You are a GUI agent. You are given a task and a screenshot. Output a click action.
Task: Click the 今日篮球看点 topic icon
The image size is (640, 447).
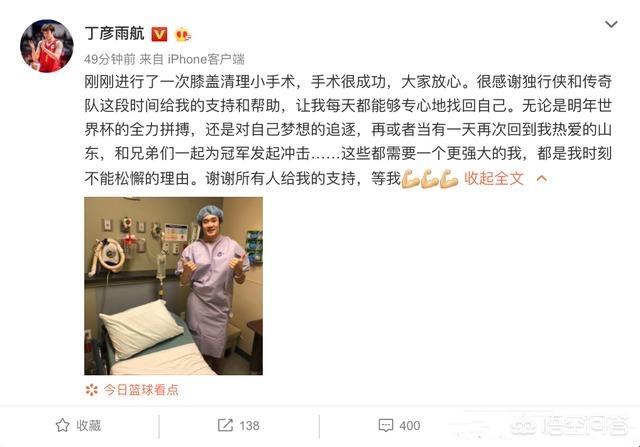(92, 390)
